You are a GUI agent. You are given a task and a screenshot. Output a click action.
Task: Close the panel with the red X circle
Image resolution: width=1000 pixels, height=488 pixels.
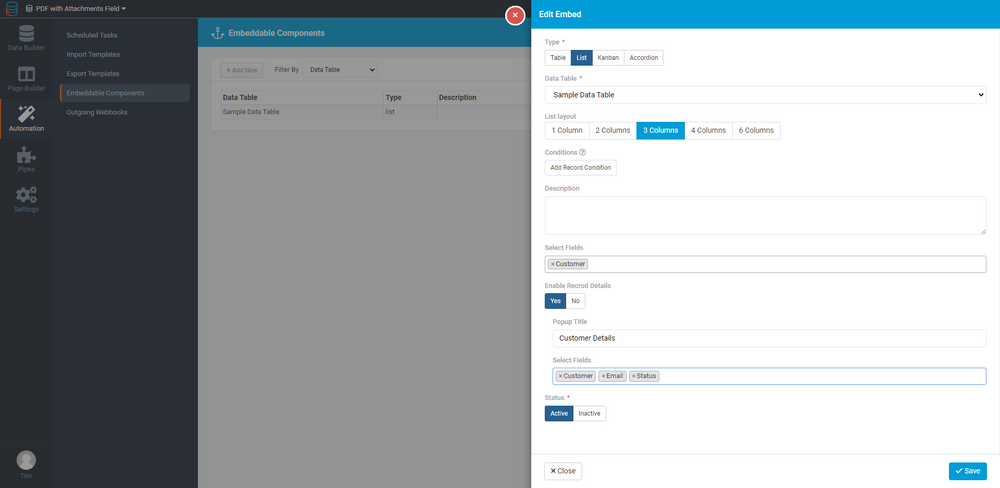point(515,15)
